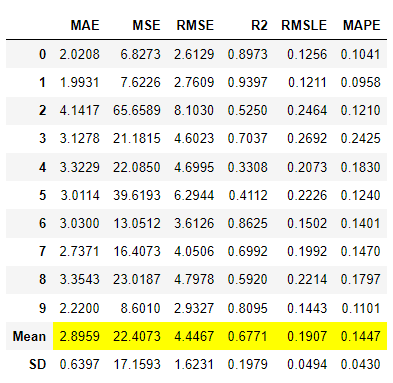Click MSE value 39.6193

137,195
